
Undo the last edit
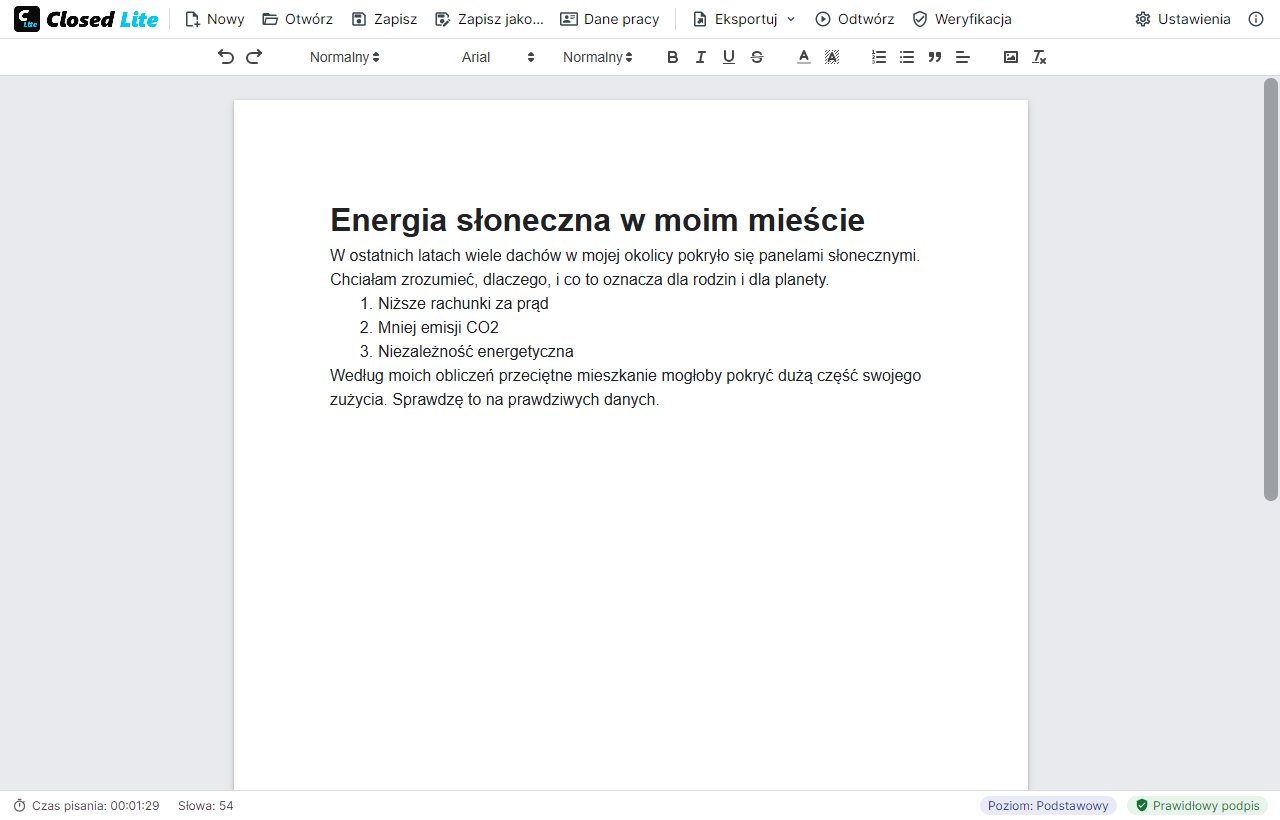[x=226, y=57]
